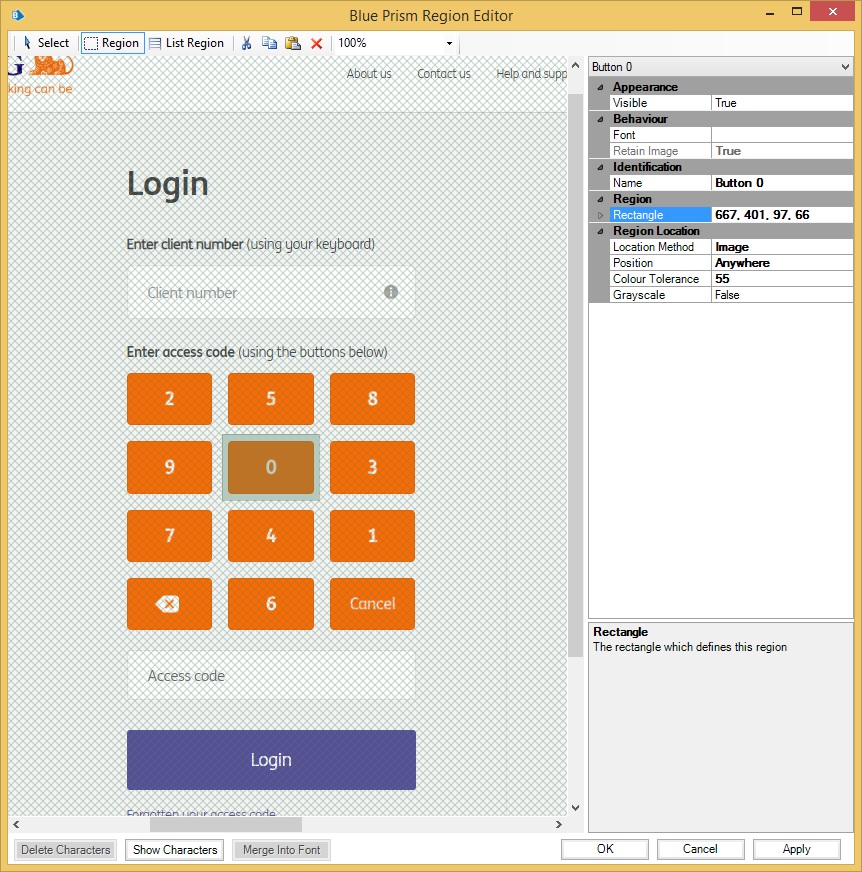Screen dimensions: 862x872
Task: Select the Retain Image property row
Action: pyautogui.click(x=731, y=151)
